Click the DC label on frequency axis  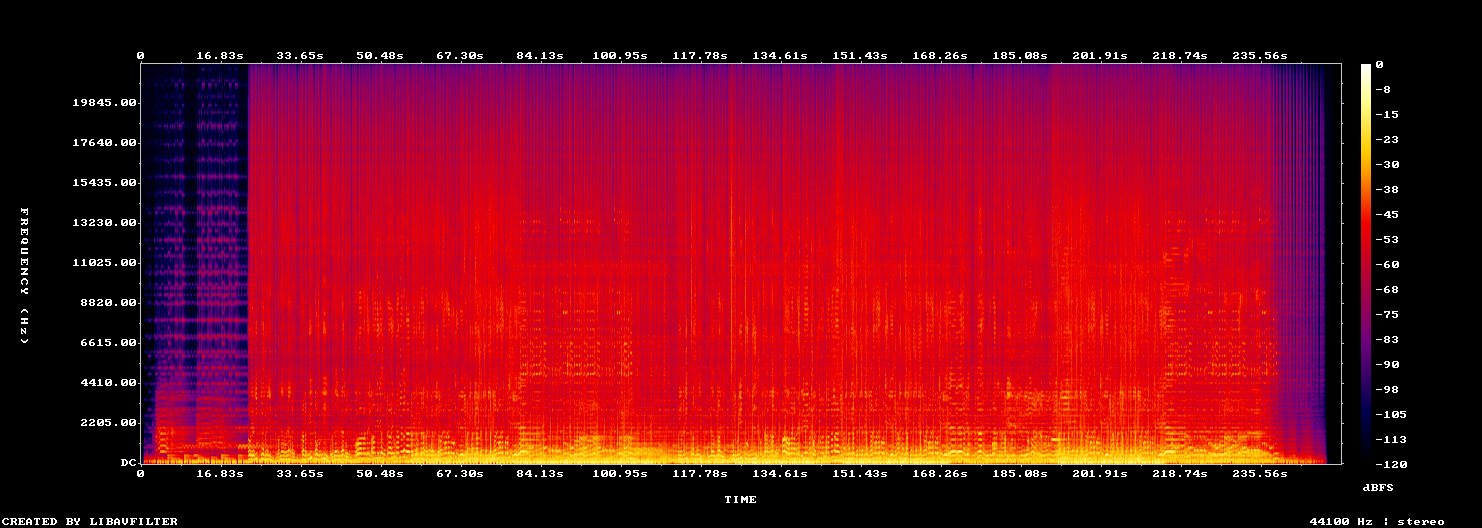129,463
